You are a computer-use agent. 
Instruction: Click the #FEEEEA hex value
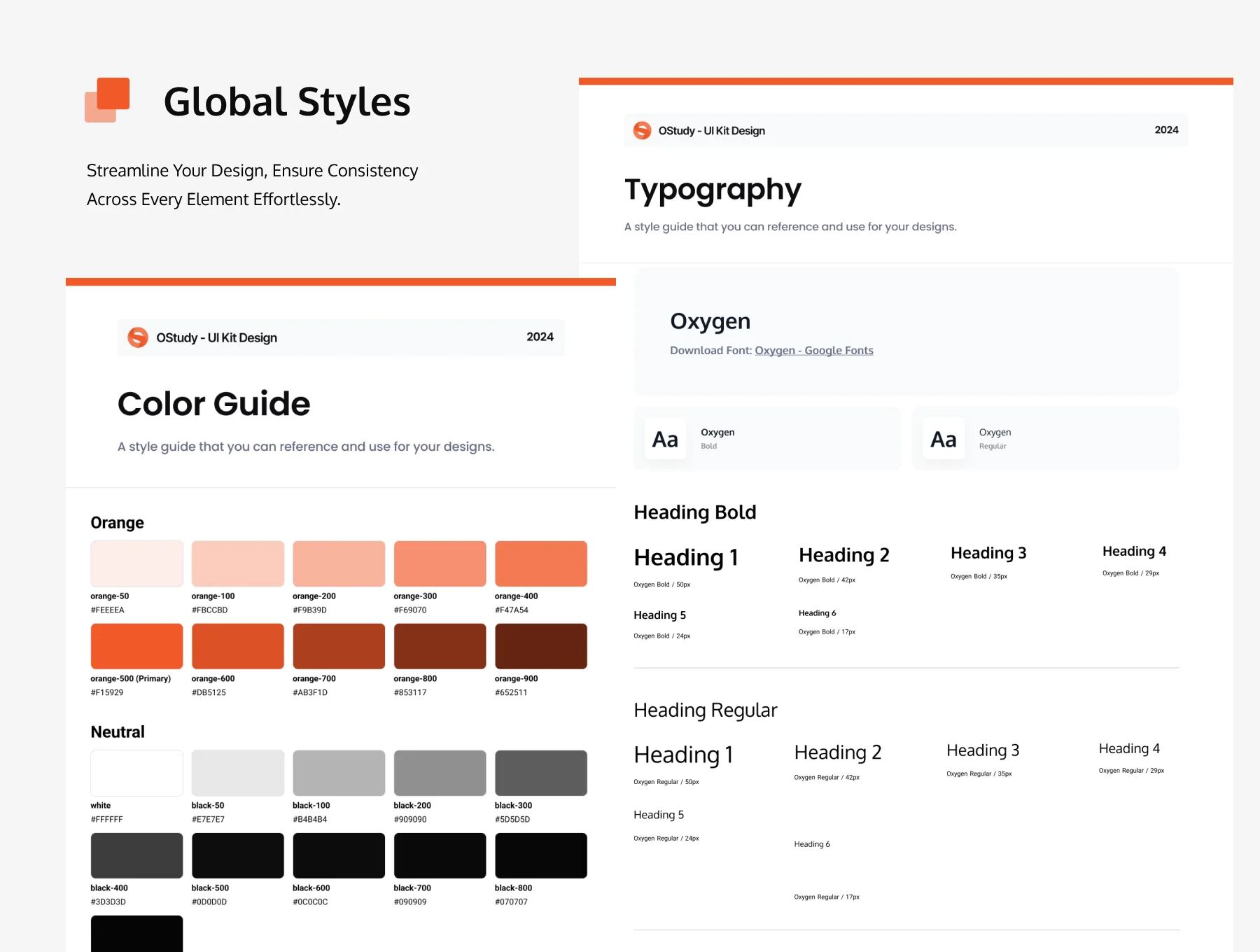tap(107, 610)
